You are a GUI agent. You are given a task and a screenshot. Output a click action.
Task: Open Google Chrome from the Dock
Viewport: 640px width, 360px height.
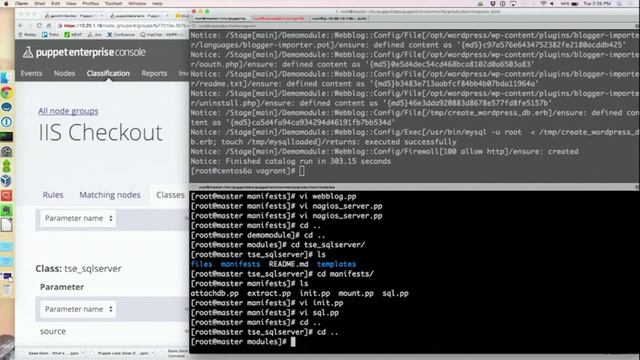point(6,93)
